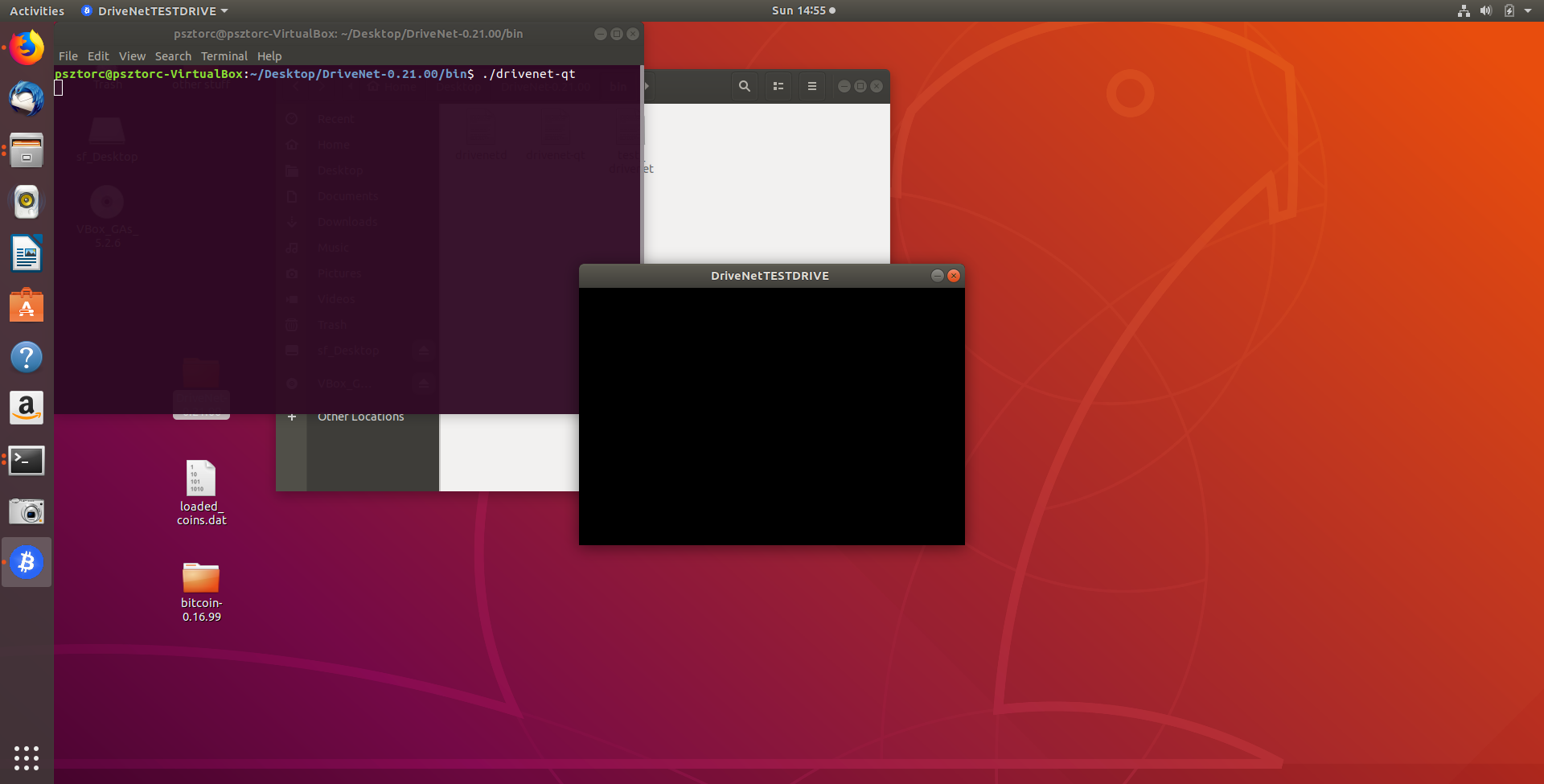Open battery indicator in top bar

point(1509,10)
